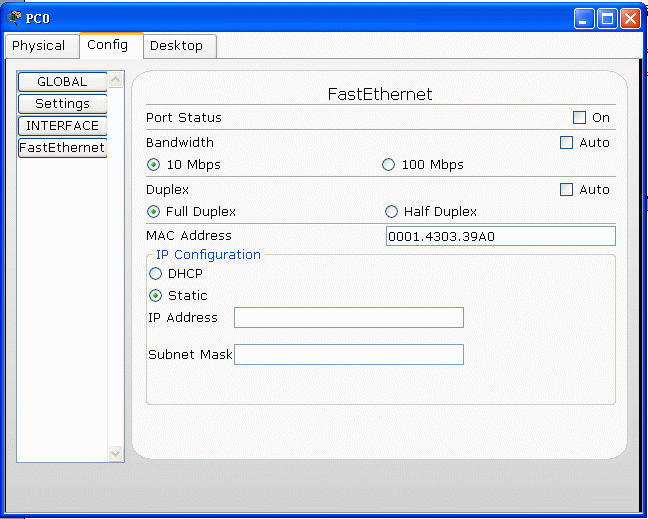Image resolution: width=648 pixels, height=519 pixels.
Task: Open the Settings sidebar button
Action: tap(62, 104)
